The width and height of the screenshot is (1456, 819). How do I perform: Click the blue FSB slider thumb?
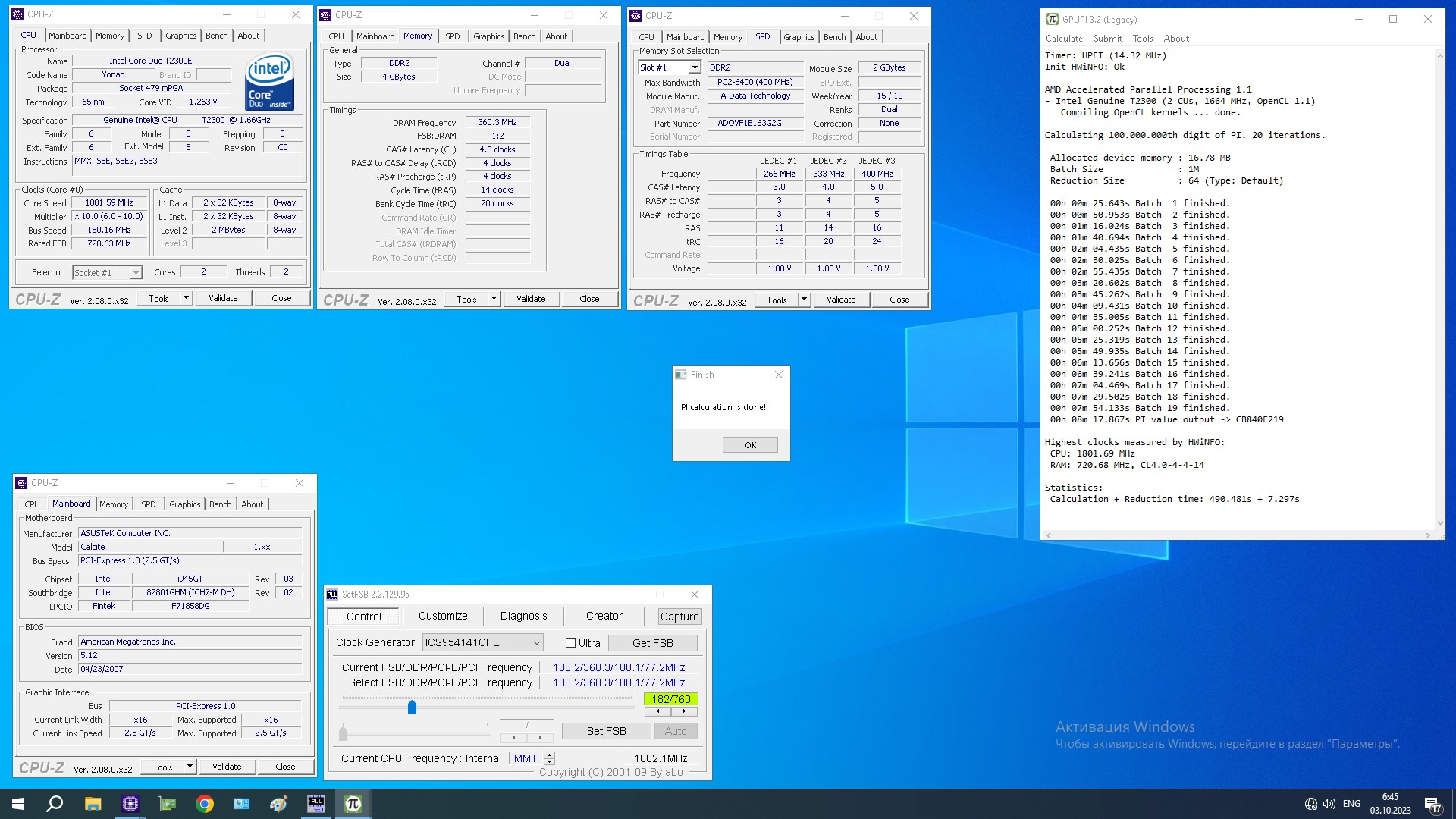(x=412, y=708)
